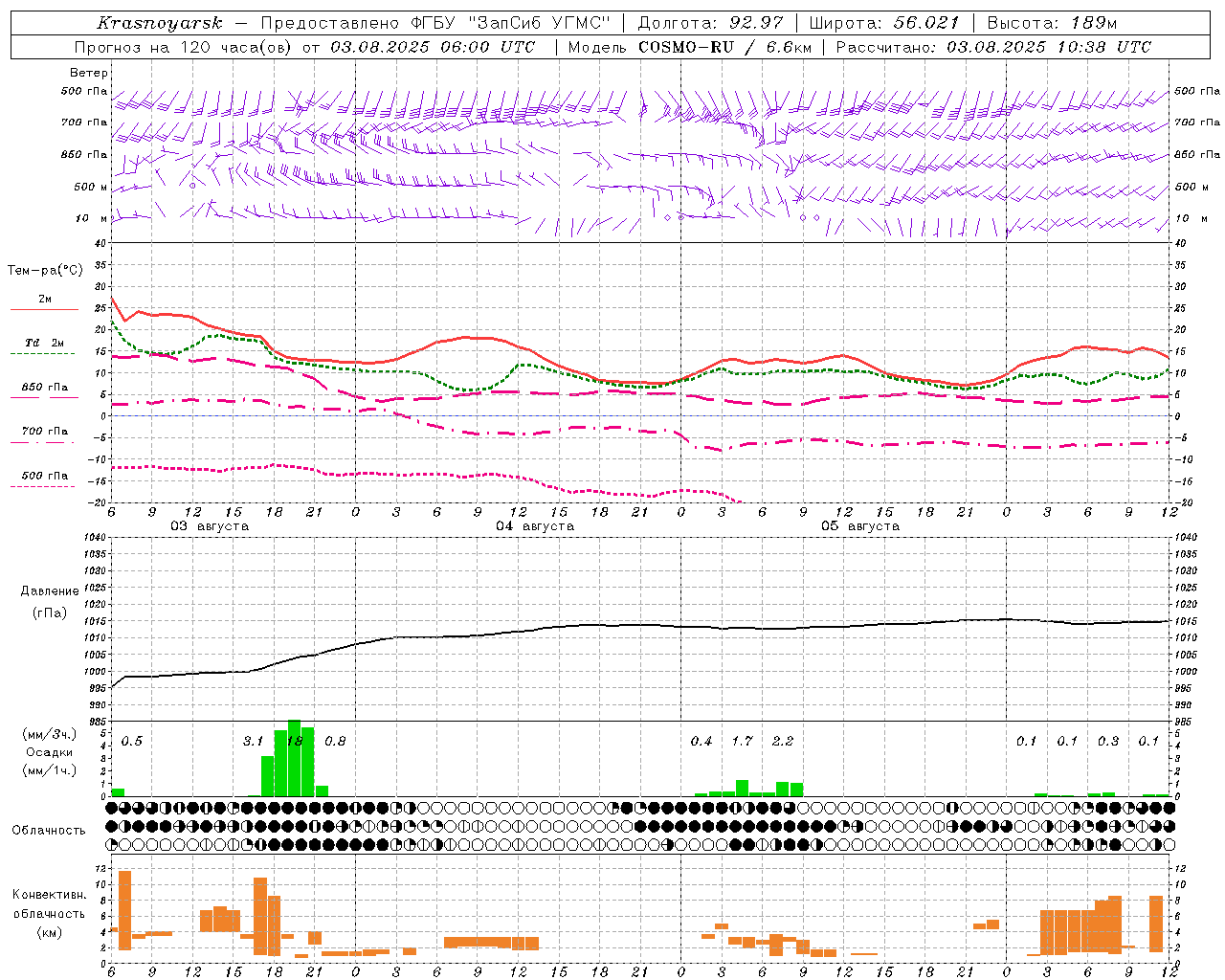Click the "Рассчитано: 03.08.2025 10:38 UTC" timestamp
The image size is (1225, 980).
tap(993, 47)
